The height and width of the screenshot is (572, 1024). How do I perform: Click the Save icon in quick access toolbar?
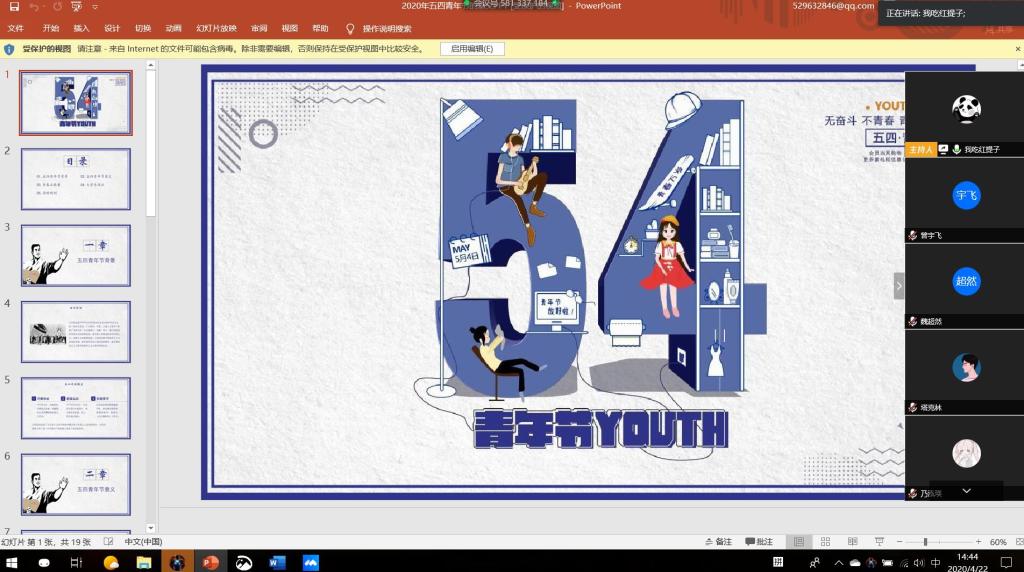pyautogui.click(x=14, y=7)
